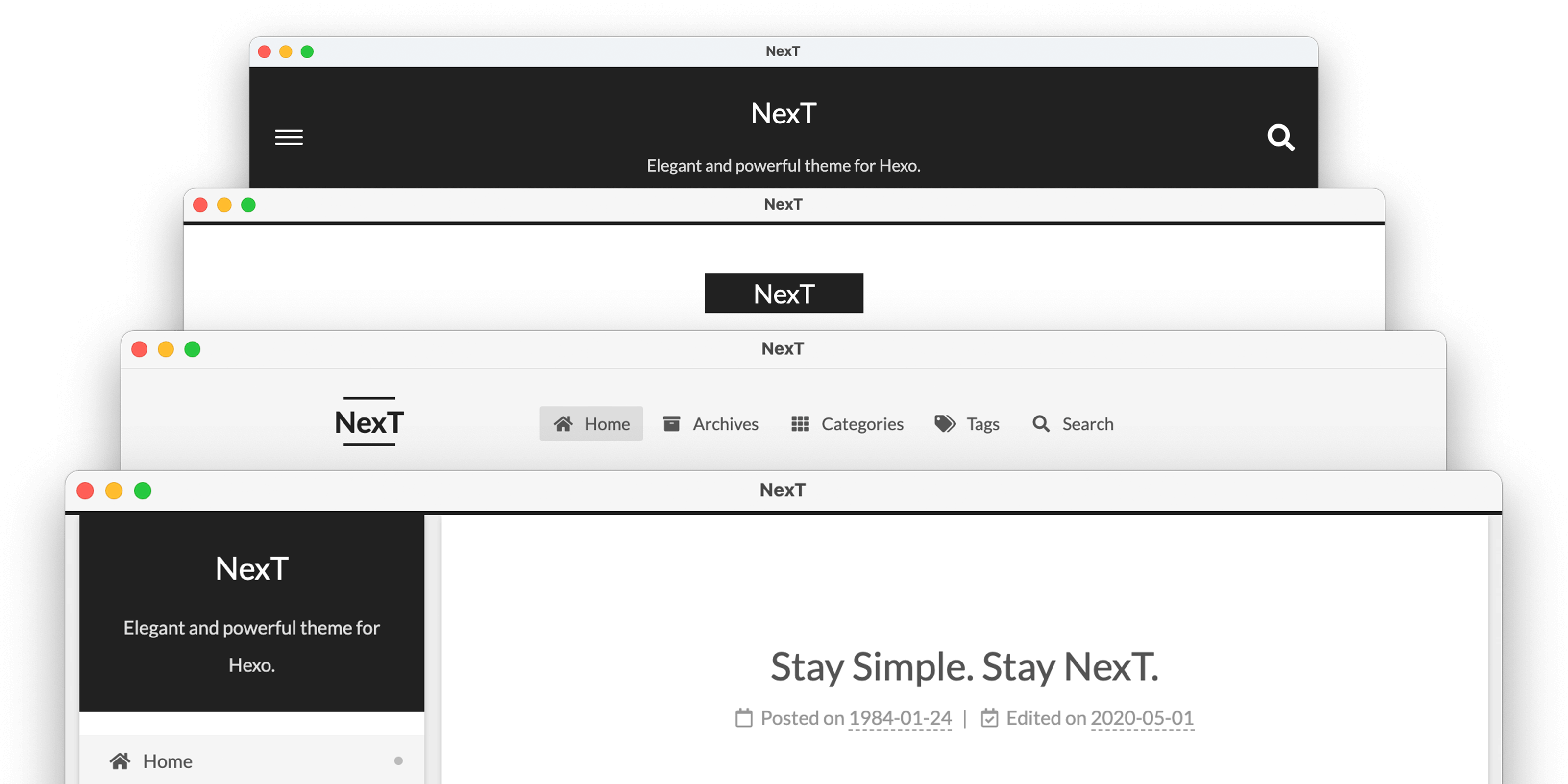
Task: Select the Home tab in navigation
Action: click(591, 423)
